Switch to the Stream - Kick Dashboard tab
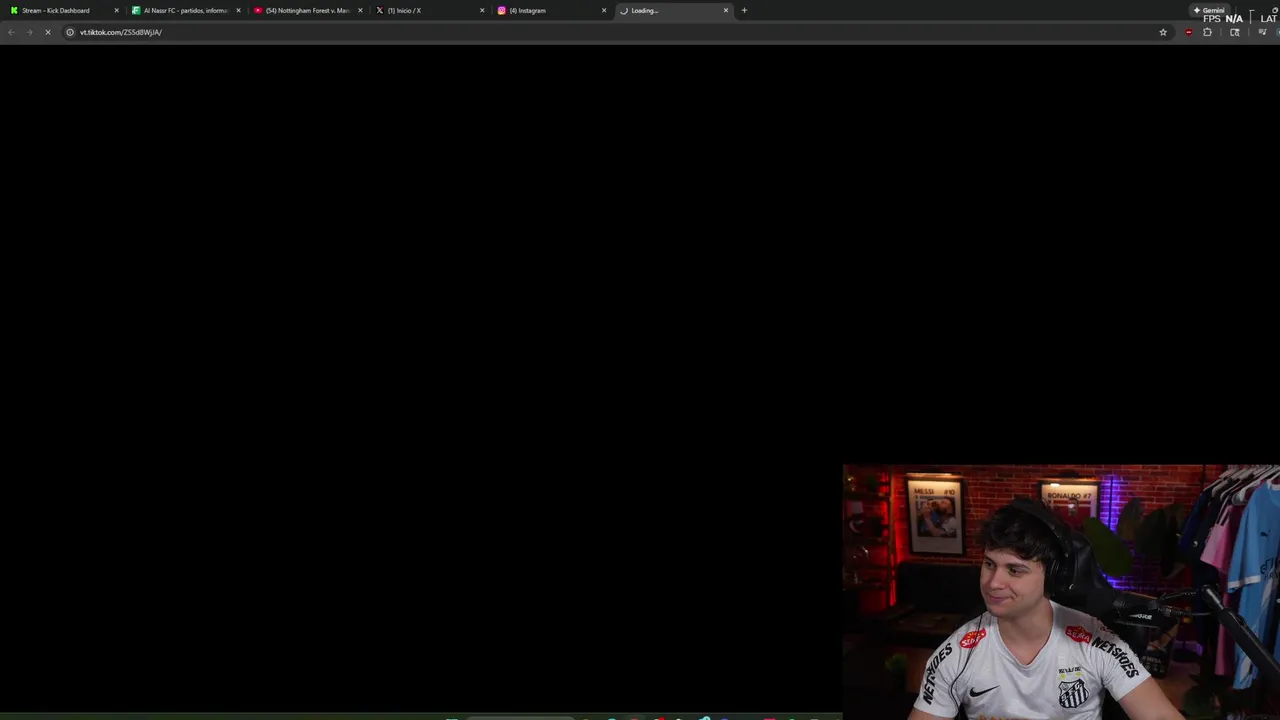Screen dimensions: 1280x720 [x=62, y=10]
